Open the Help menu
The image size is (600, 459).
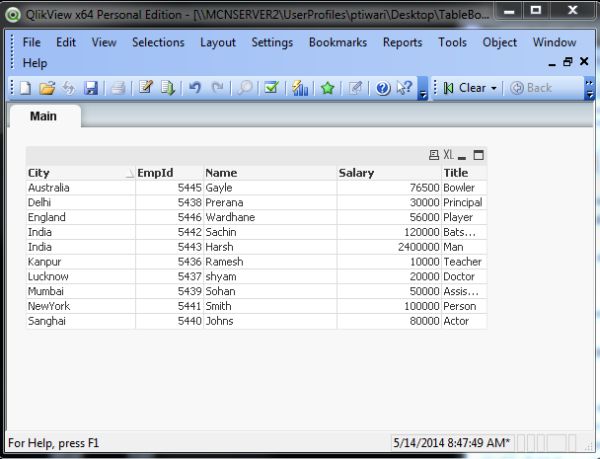pyautogui.click(x=35, y=63)
